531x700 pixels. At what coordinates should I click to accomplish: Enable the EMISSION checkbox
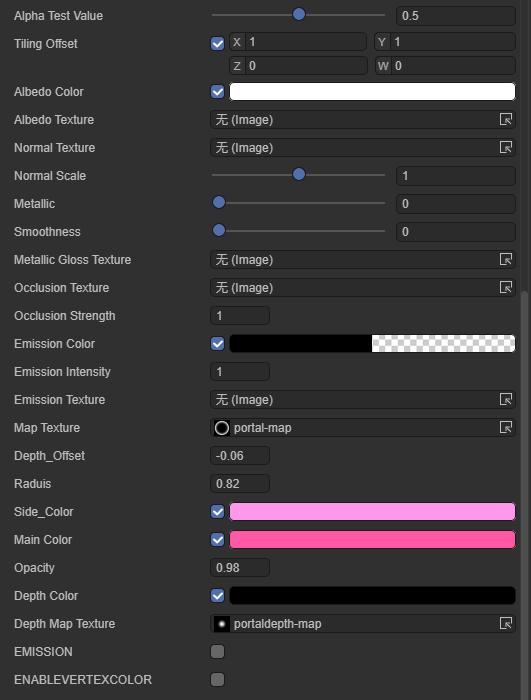click(x=217, y=652)
